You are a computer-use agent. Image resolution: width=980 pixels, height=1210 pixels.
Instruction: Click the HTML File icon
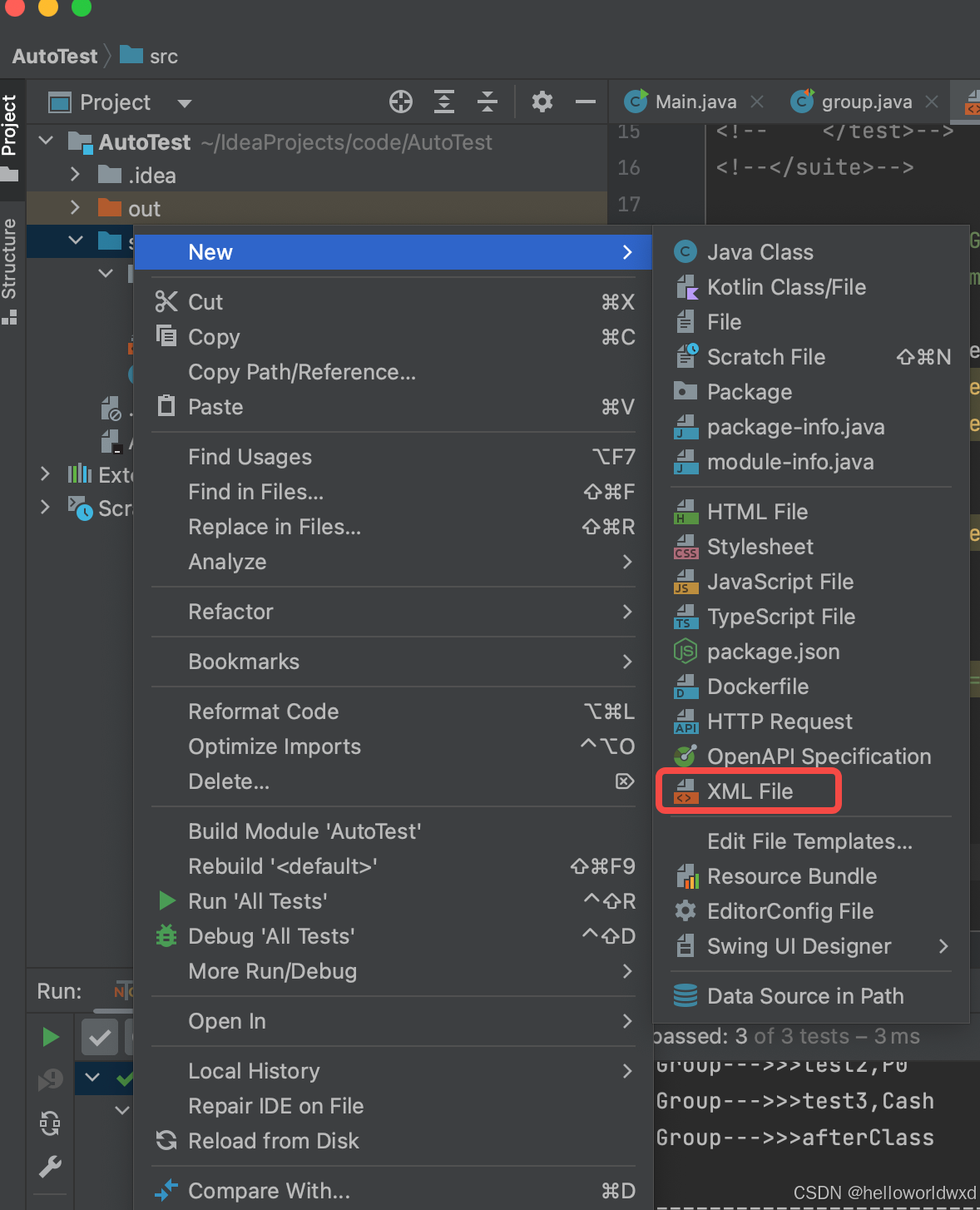coord(686,512)
